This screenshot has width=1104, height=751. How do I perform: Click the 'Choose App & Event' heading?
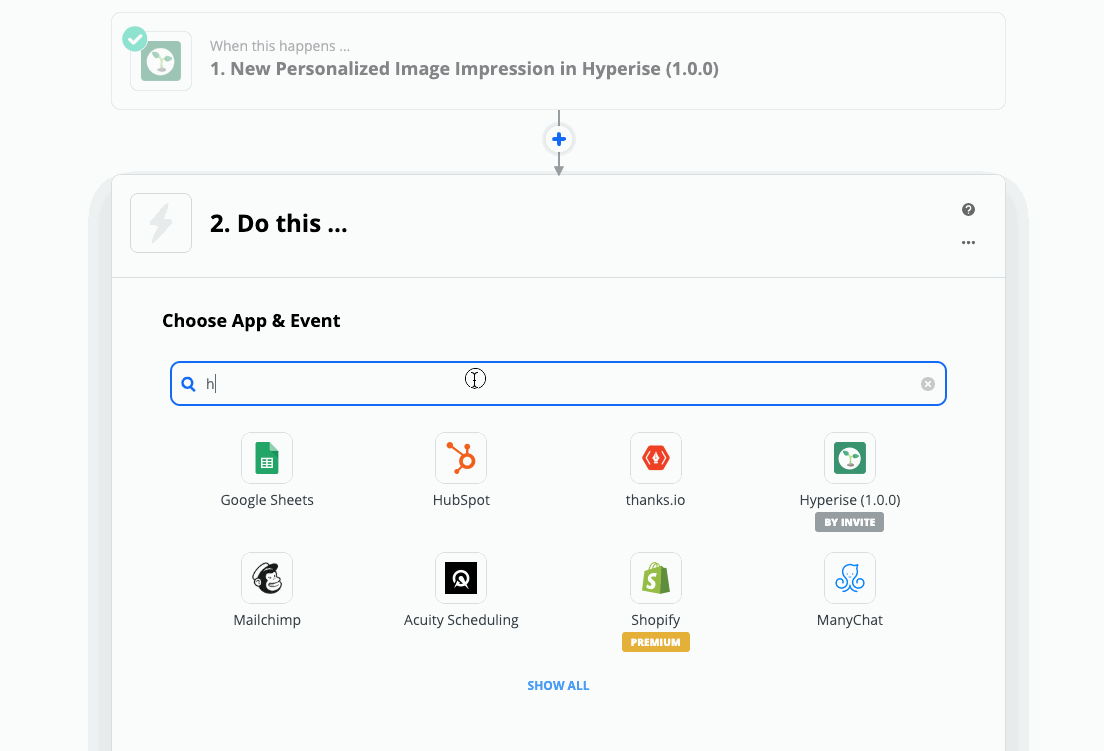251,321
